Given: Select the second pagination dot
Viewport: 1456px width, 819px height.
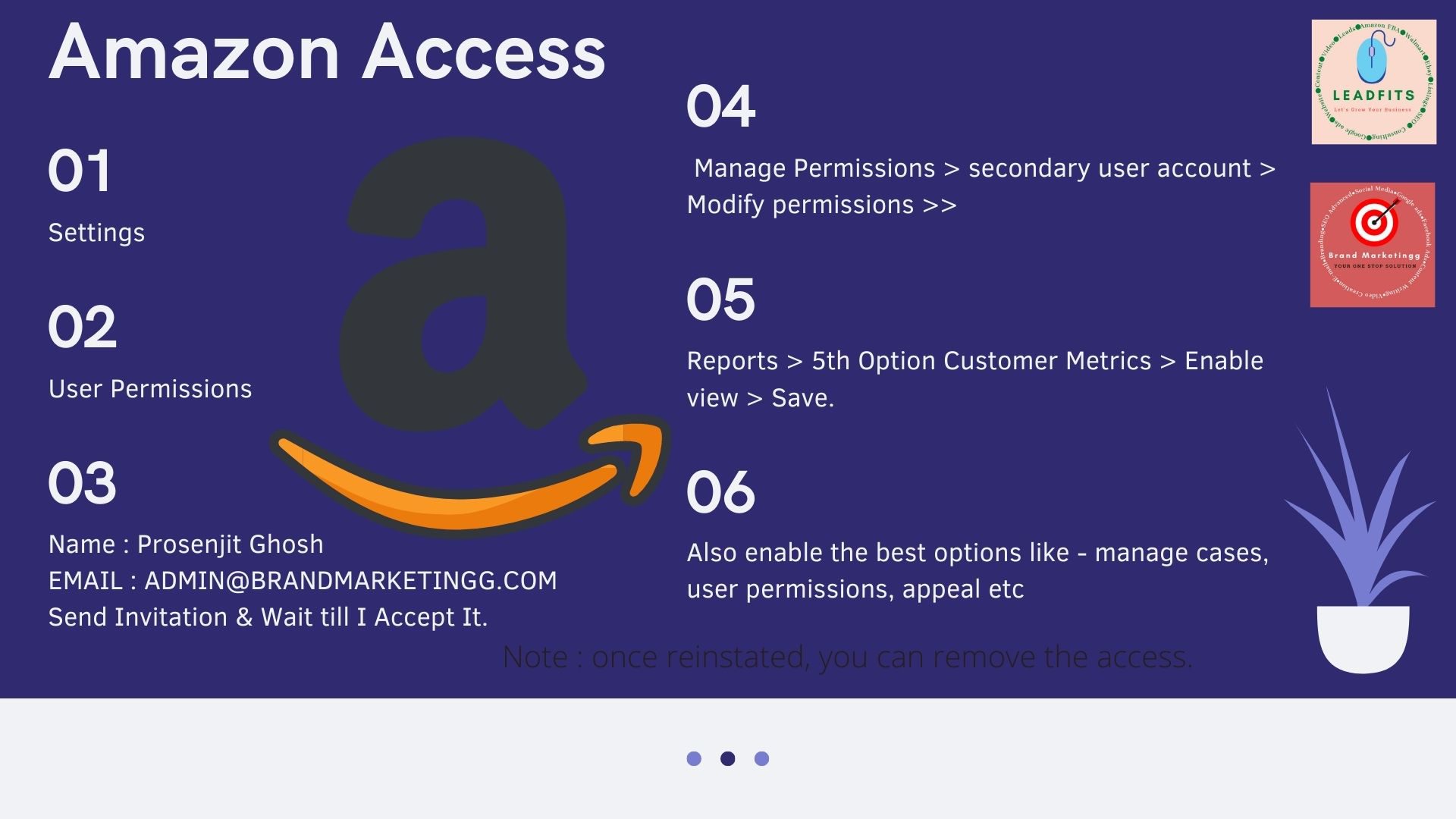Looking at the screenshot, I should pyautogui.click(x=728, y=758).
